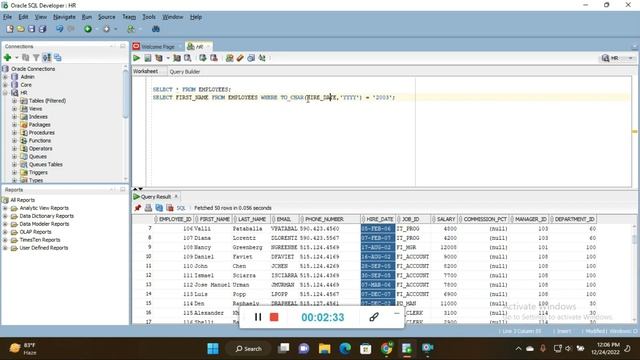The image size is (640, 360).
Task: Click the green plus New Connection icon
Action: 7,58
